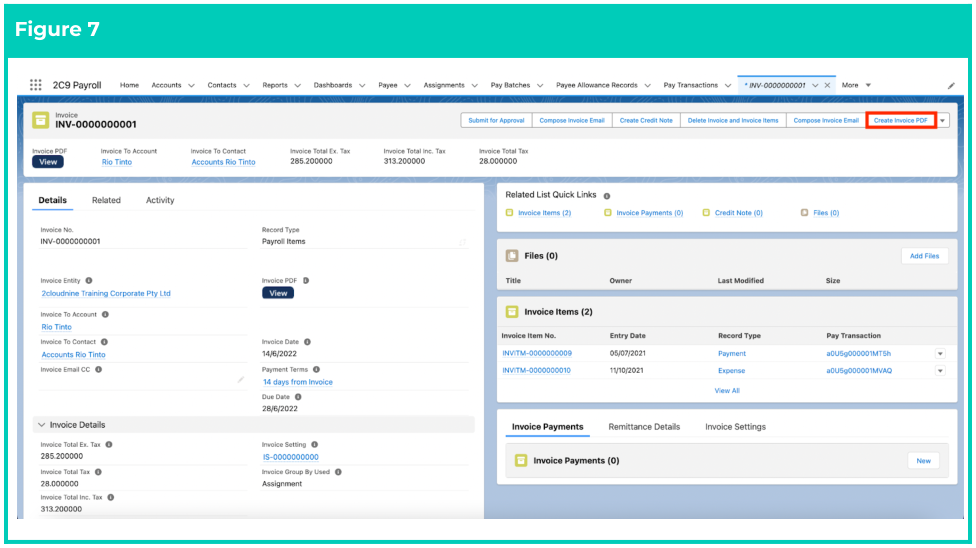Click Create Credit Note button
976x548 pixels.
coord(646,121)
